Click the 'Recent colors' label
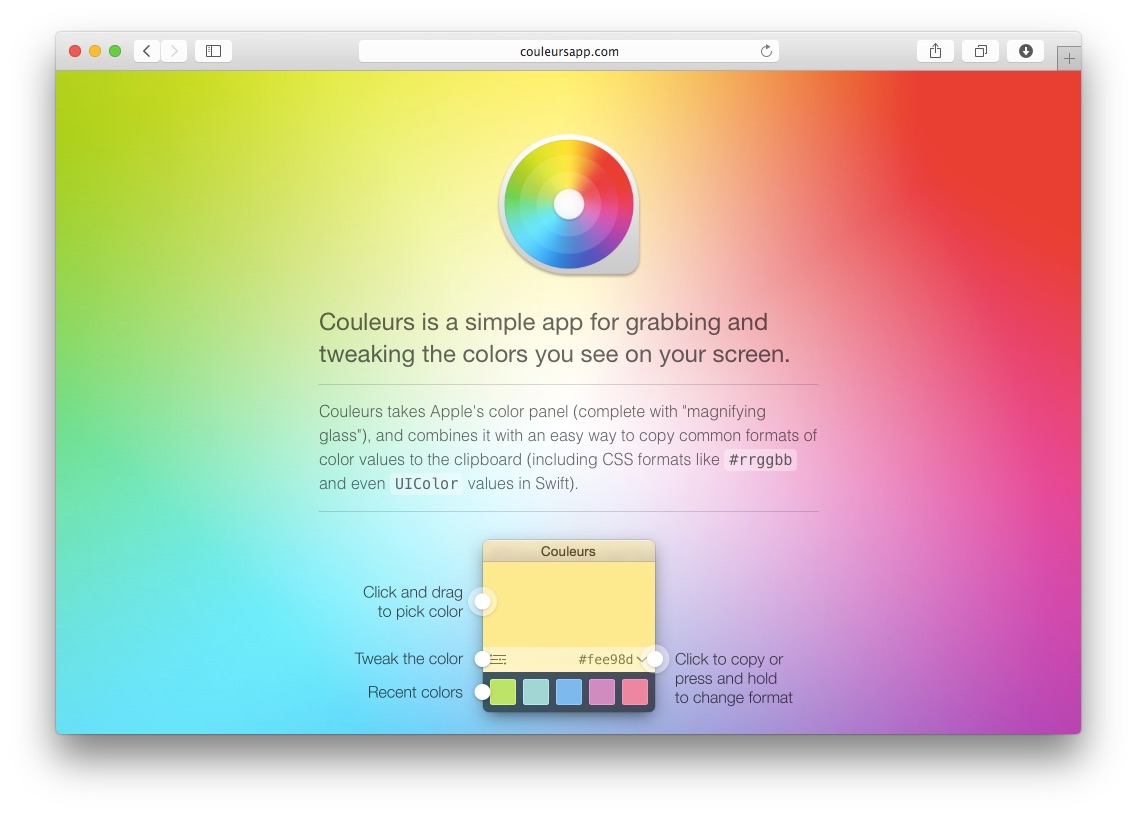Viewport: 1137px width, 814px height. pyautogui.click(x=415, y=692)
